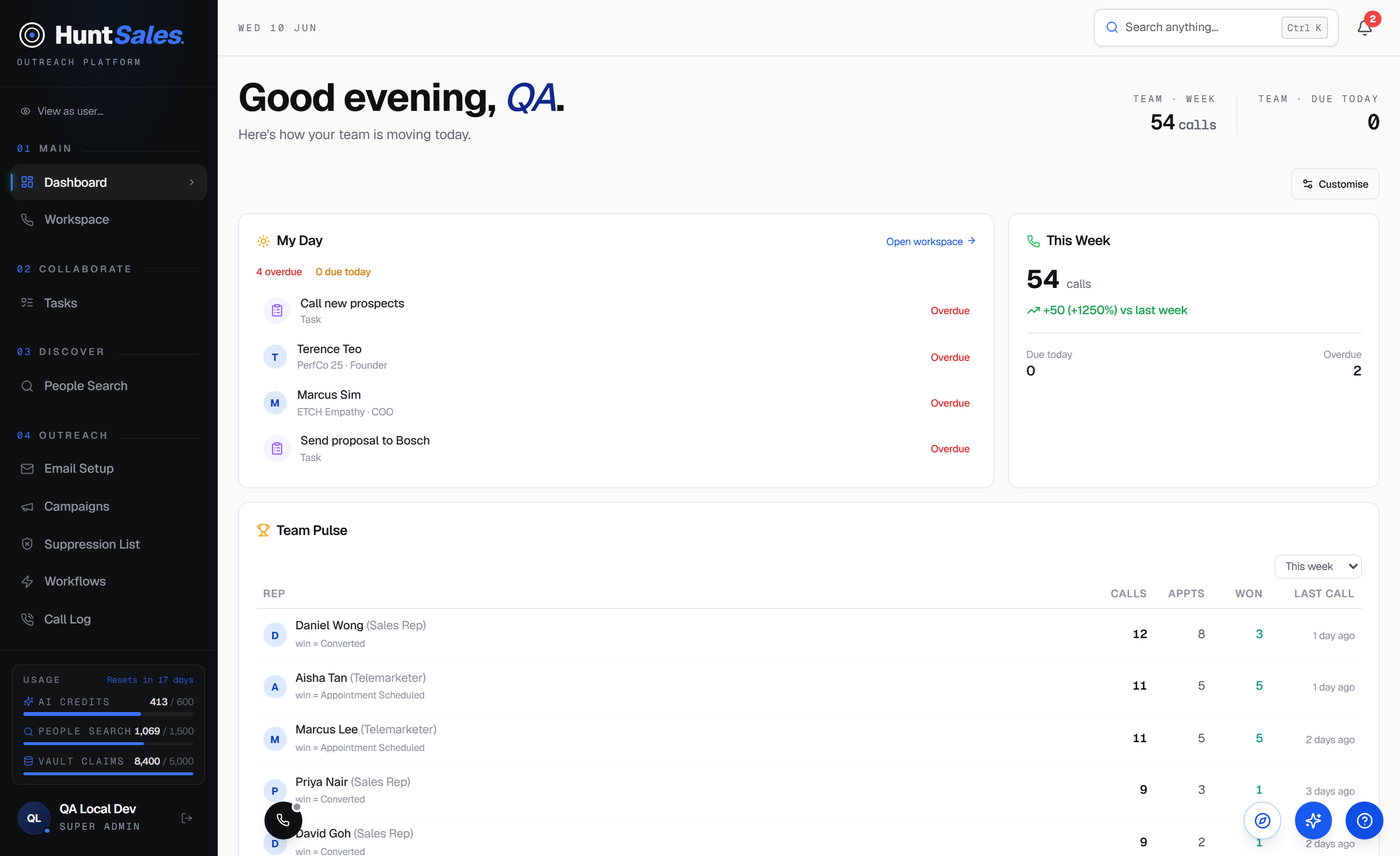Click the trophy icon next to Team Pulse

(263, 530)
